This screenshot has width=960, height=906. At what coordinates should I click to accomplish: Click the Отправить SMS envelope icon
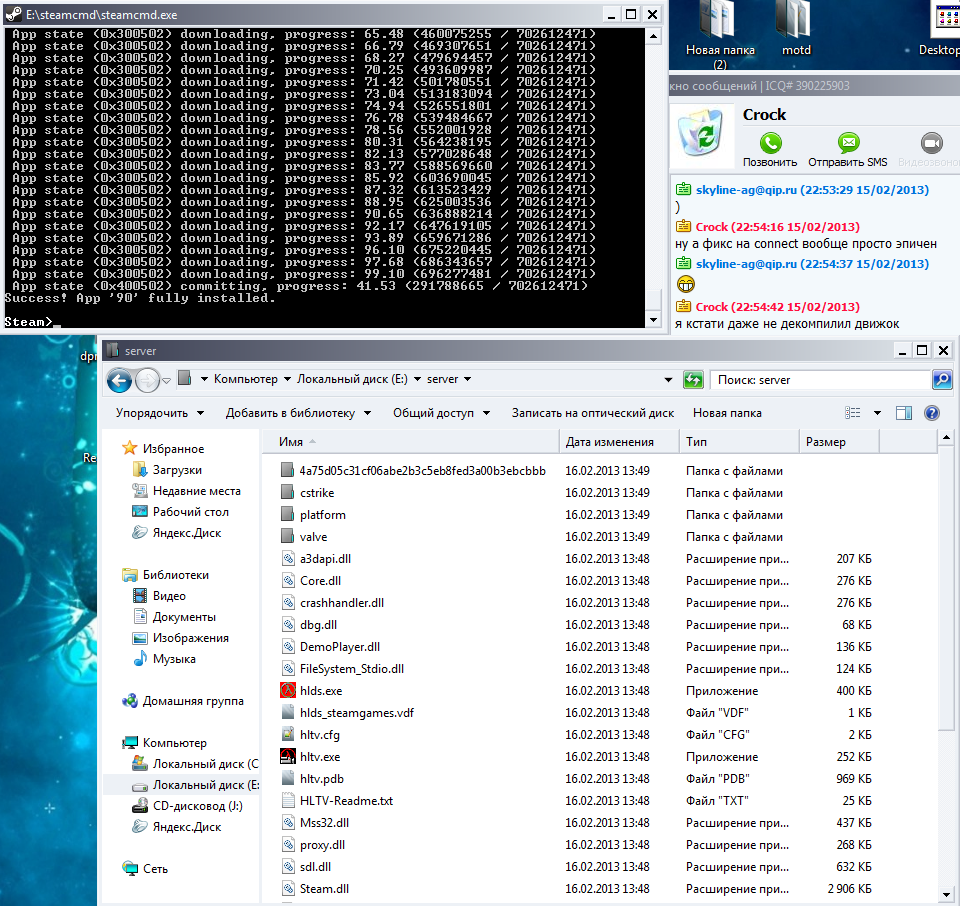coord(848,143)
